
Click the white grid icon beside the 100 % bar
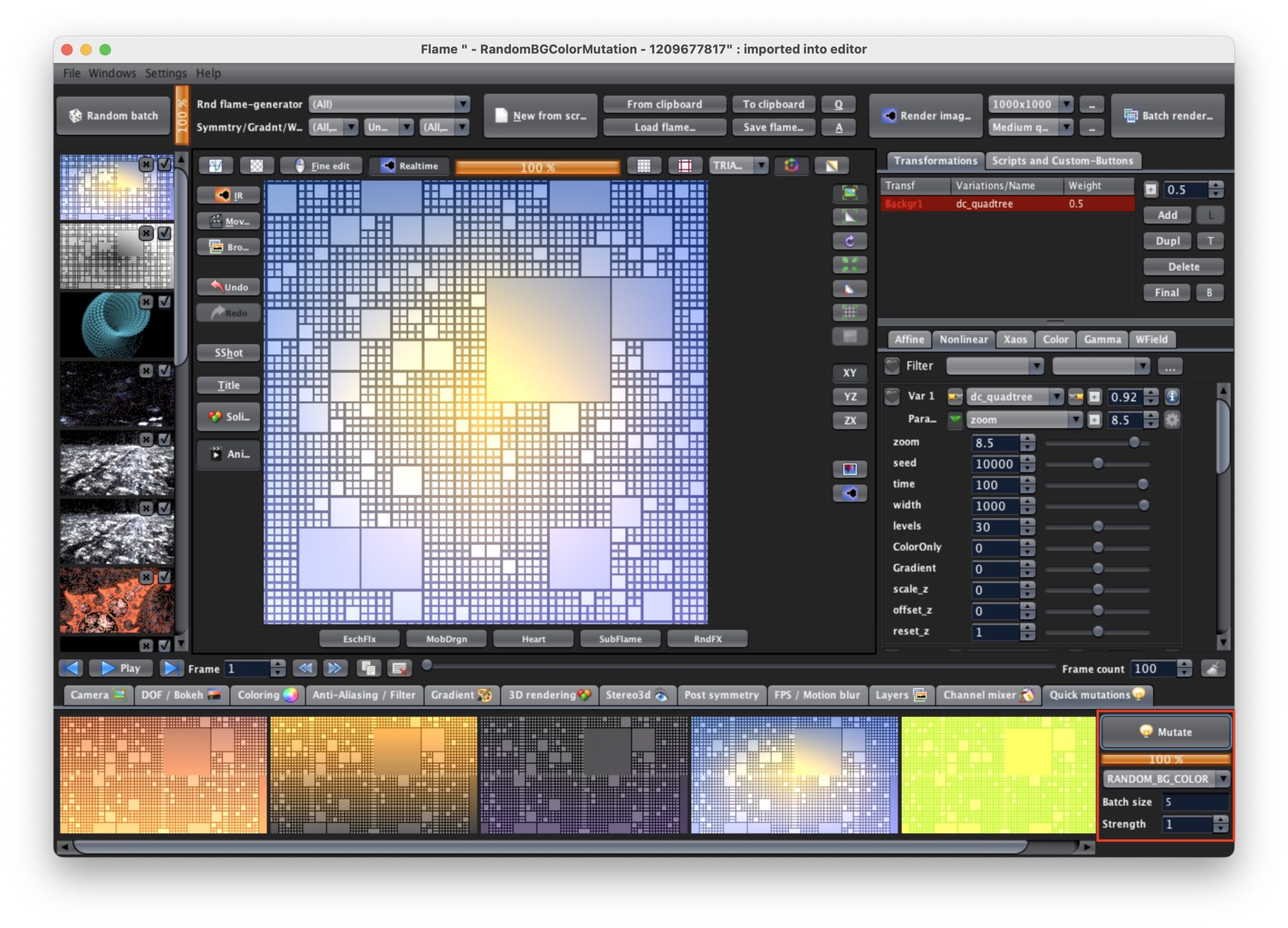click(x=643, y=165)
